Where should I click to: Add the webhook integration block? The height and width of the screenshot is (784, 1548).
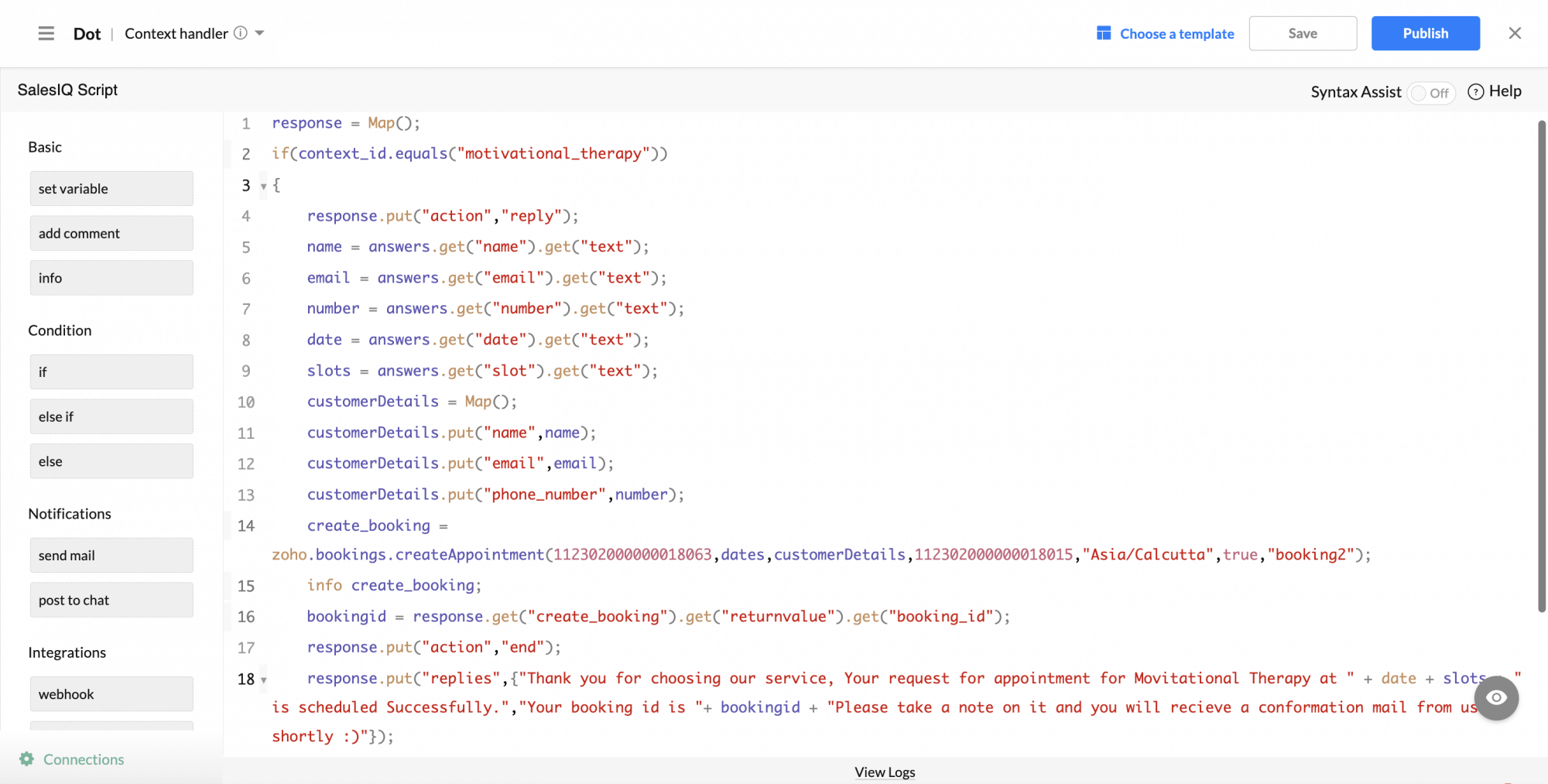tap(111, 694)
